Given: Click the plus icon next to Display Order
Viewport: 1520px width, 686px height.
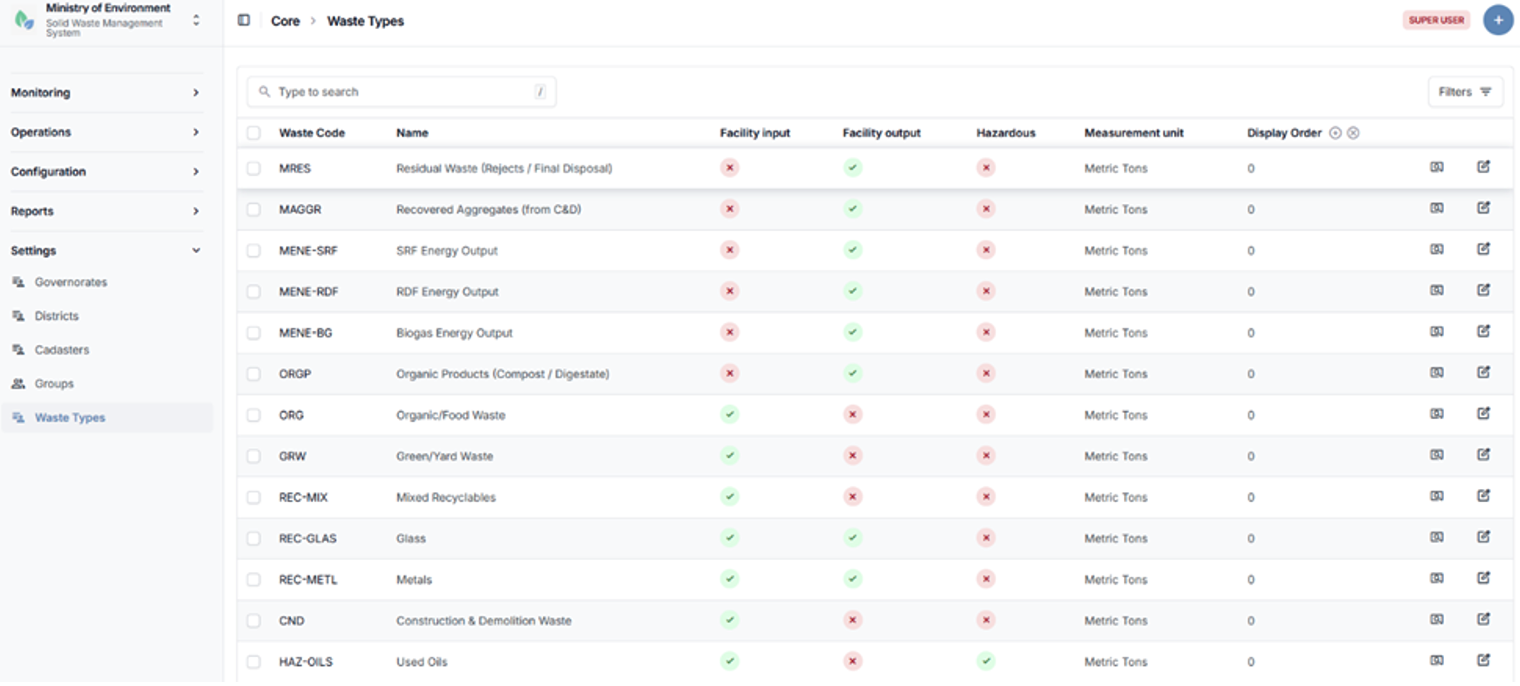Looking at the screenshot, I should pyautogui.click(x=1335, y=133).
